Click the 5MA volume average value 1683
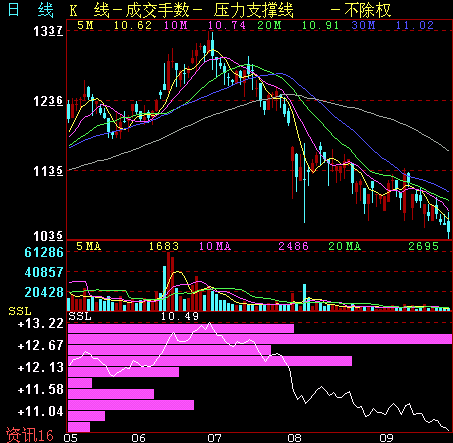453x443 pixels. tap(164, 246)
